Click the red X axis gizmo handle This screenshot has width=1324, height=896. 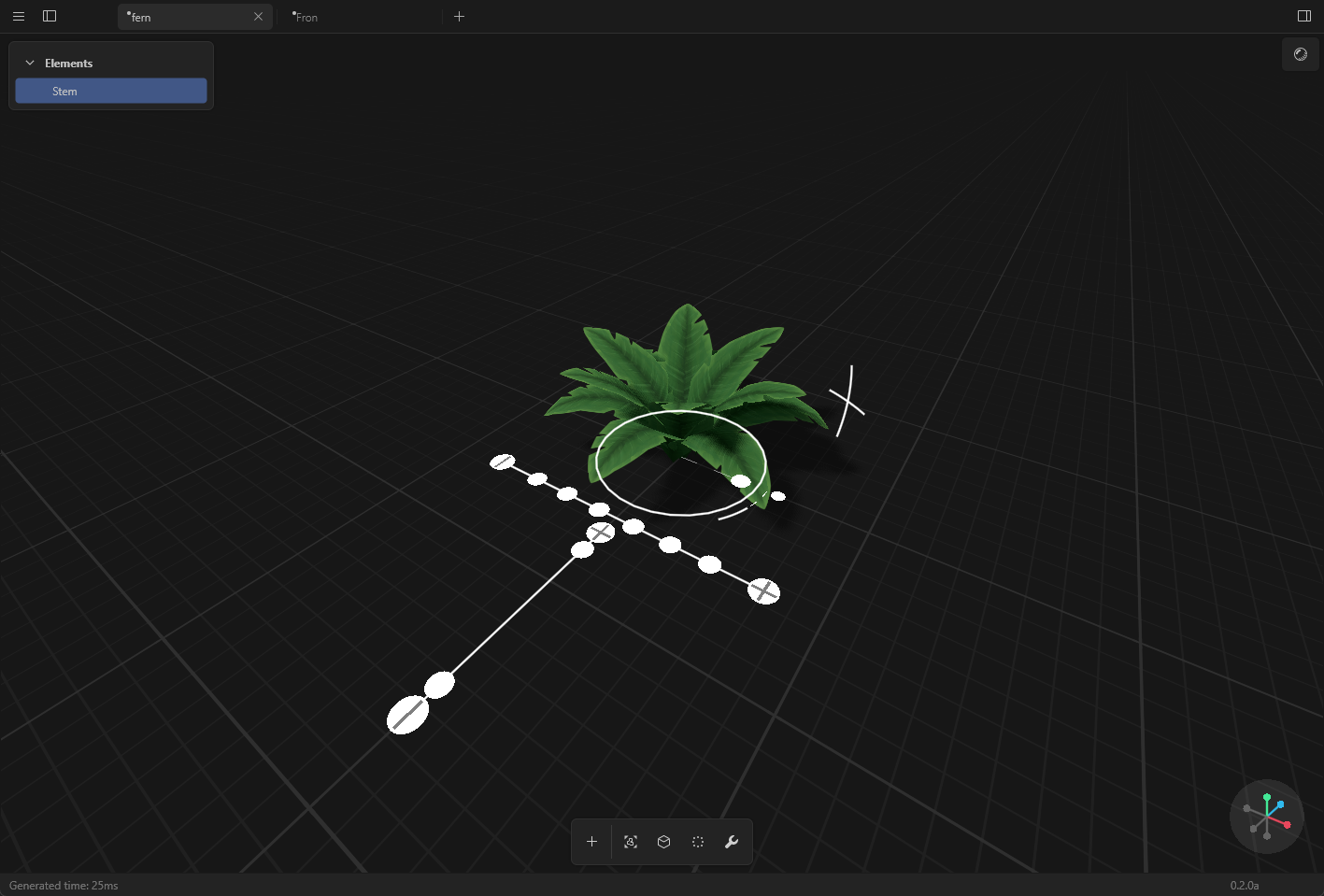[1287, 824]
